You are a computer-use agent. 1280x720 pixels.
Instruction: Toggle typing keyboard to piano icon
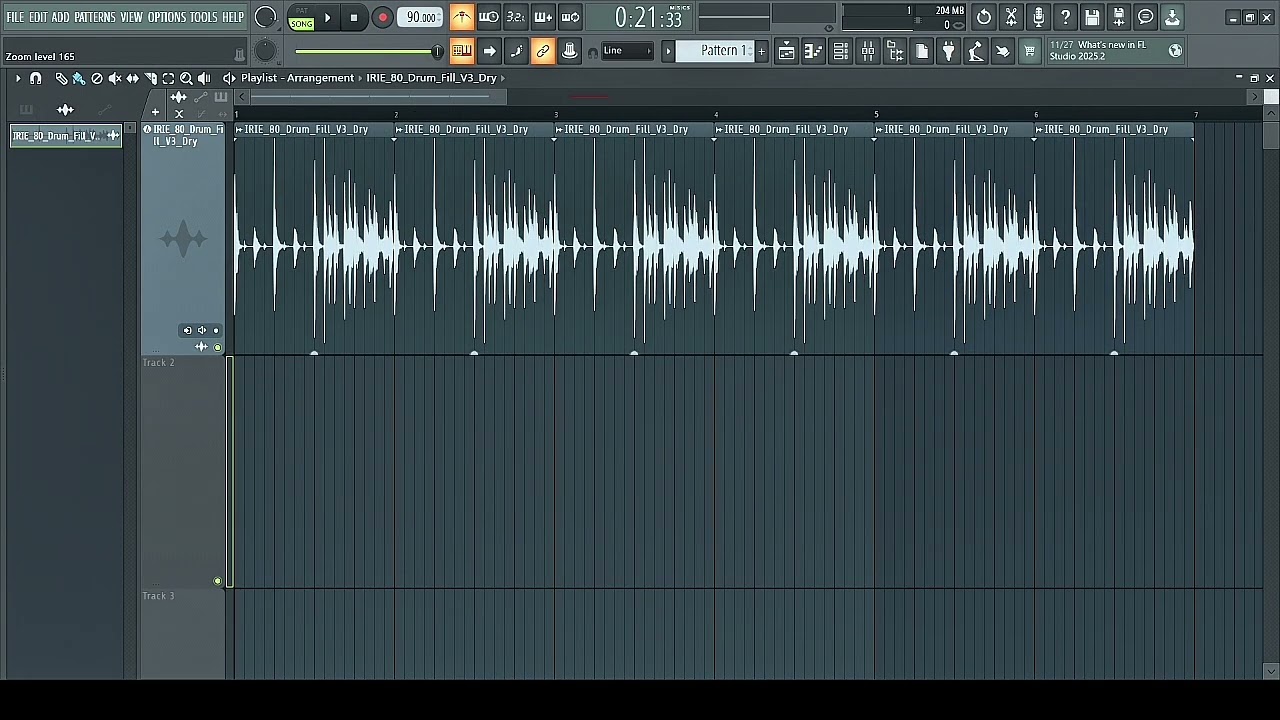461,51
